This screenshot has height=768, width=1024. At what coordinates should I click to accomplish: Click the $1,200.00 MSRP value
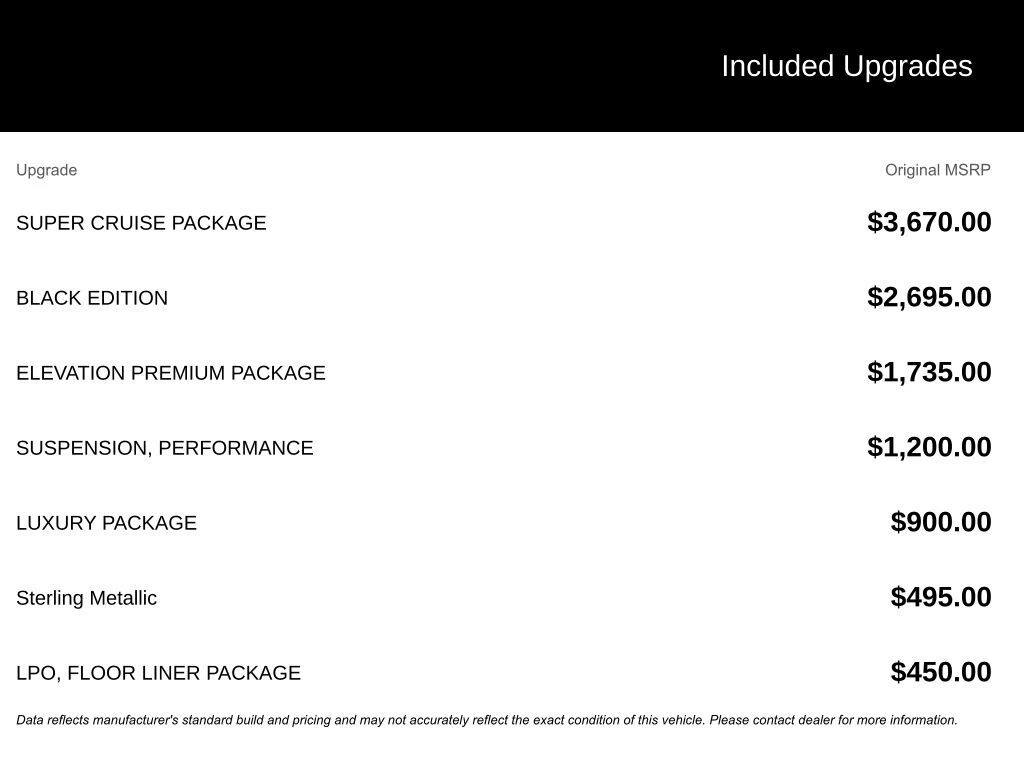(929, 447)
